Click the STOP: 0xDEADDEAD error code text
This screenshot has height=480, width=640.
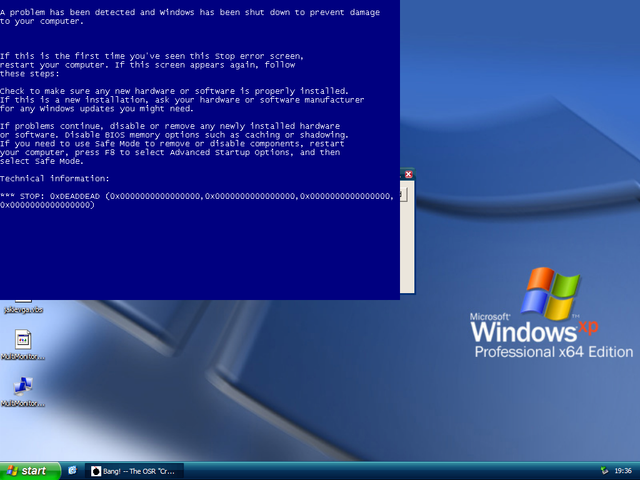60,196
